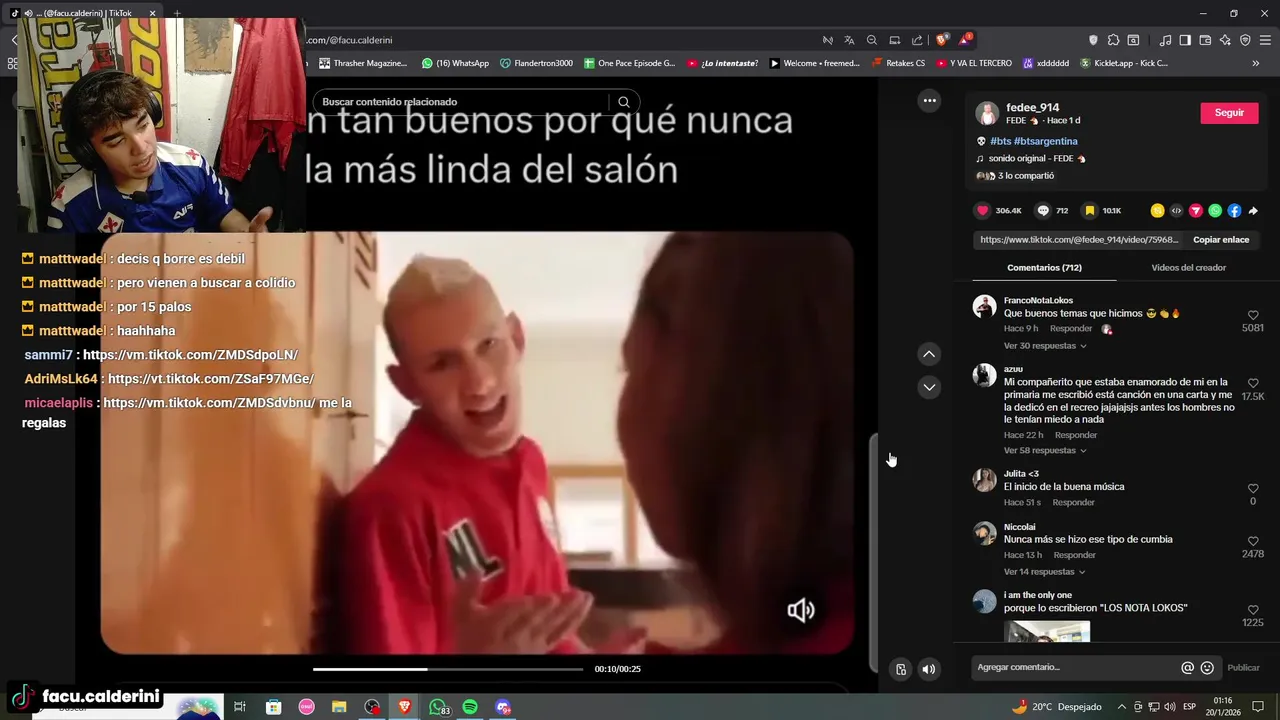The height and width of the screenshot is (720, 1280).
Task: Share the video to Facebook
Action: click(x=1234, y=211)
